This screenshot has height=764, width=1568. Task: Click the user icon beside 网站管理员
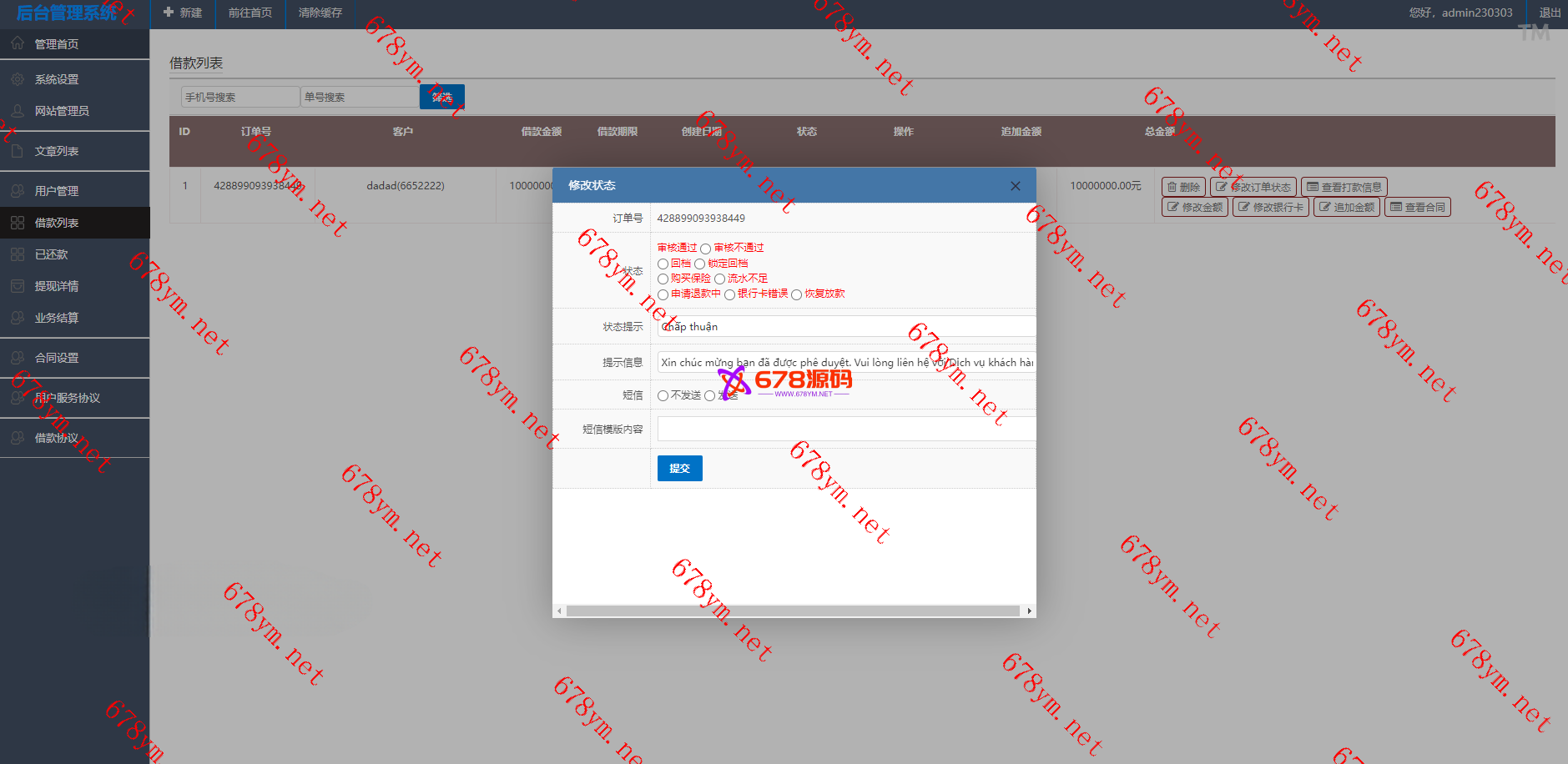click(18, 111)
